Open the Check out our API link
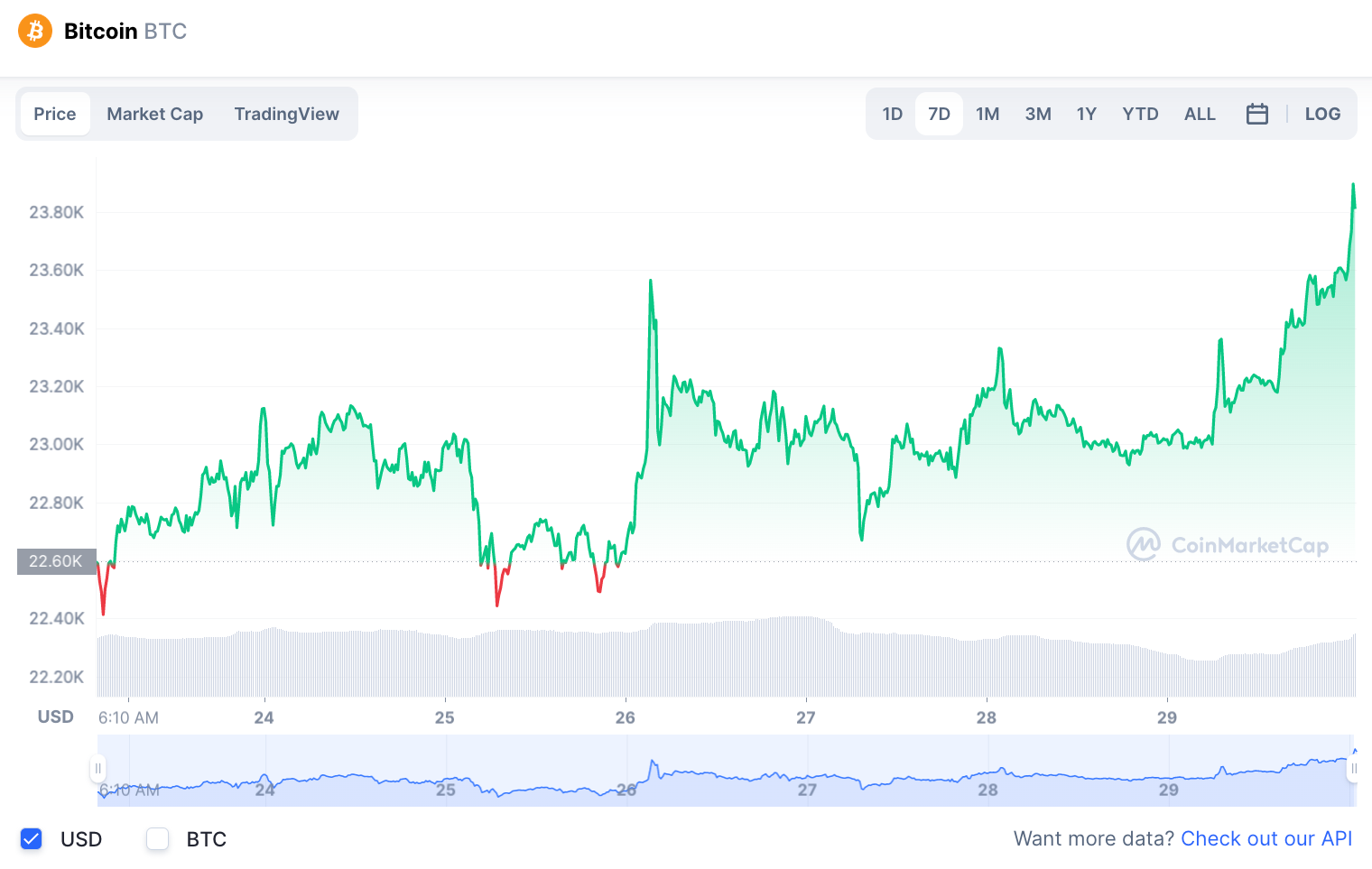The height and width of the screenshot is (869, 1372). pyautogui.click(x=1266, y=838)
